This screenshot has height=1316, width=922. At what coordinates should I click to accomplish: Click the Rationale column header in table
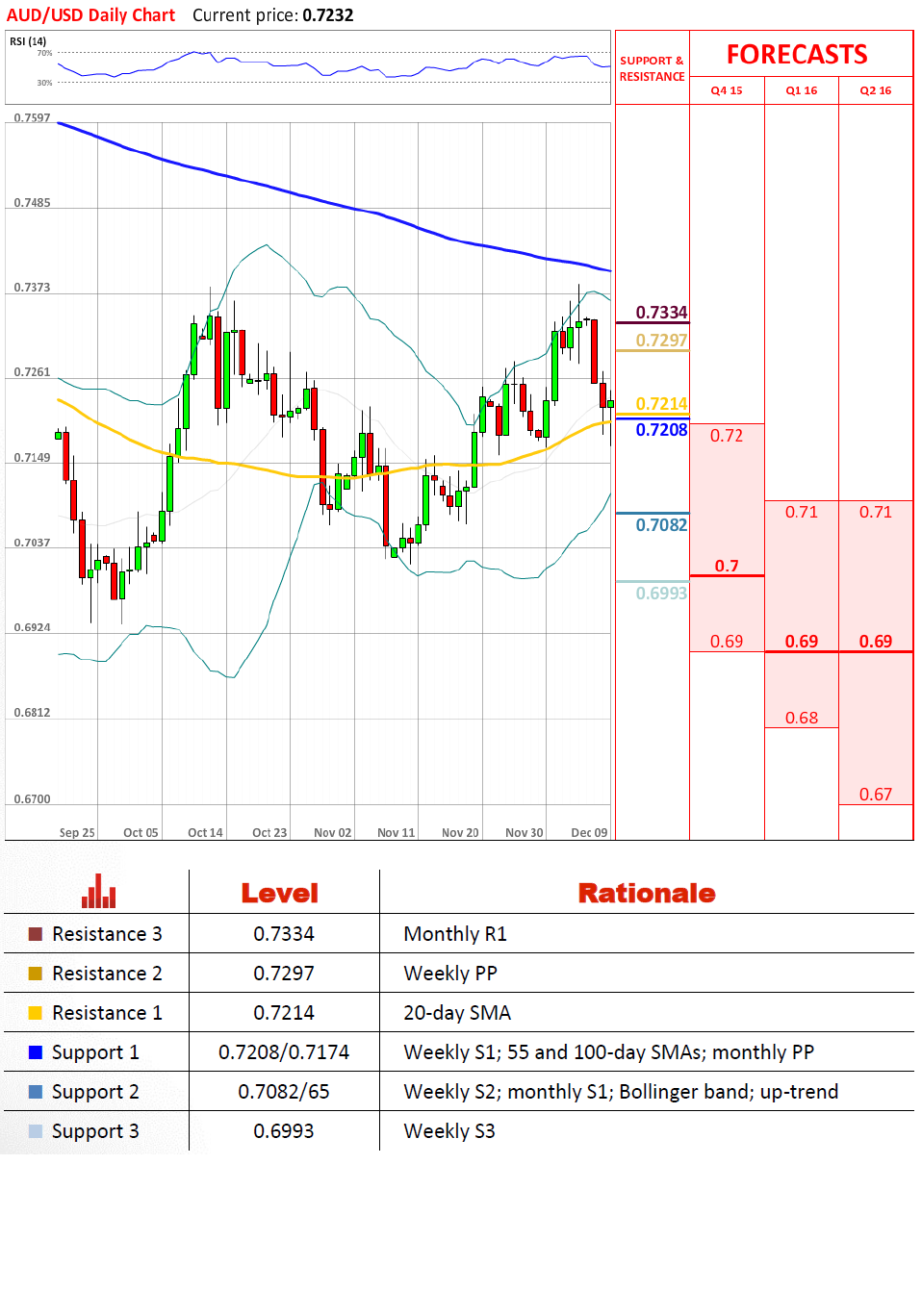coord(647,894)
